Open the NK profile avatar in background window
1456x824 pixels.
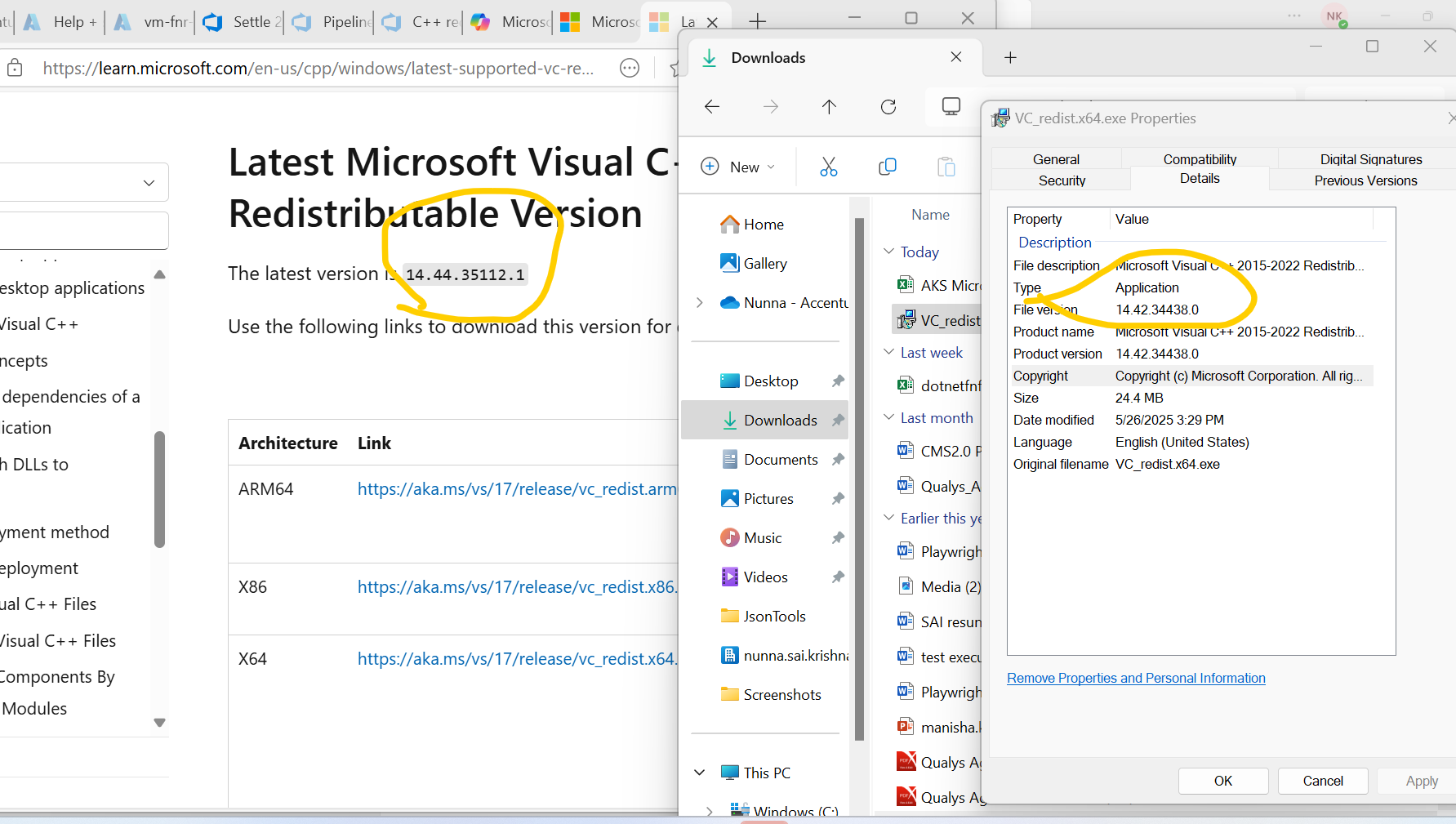coord(1334,16)
